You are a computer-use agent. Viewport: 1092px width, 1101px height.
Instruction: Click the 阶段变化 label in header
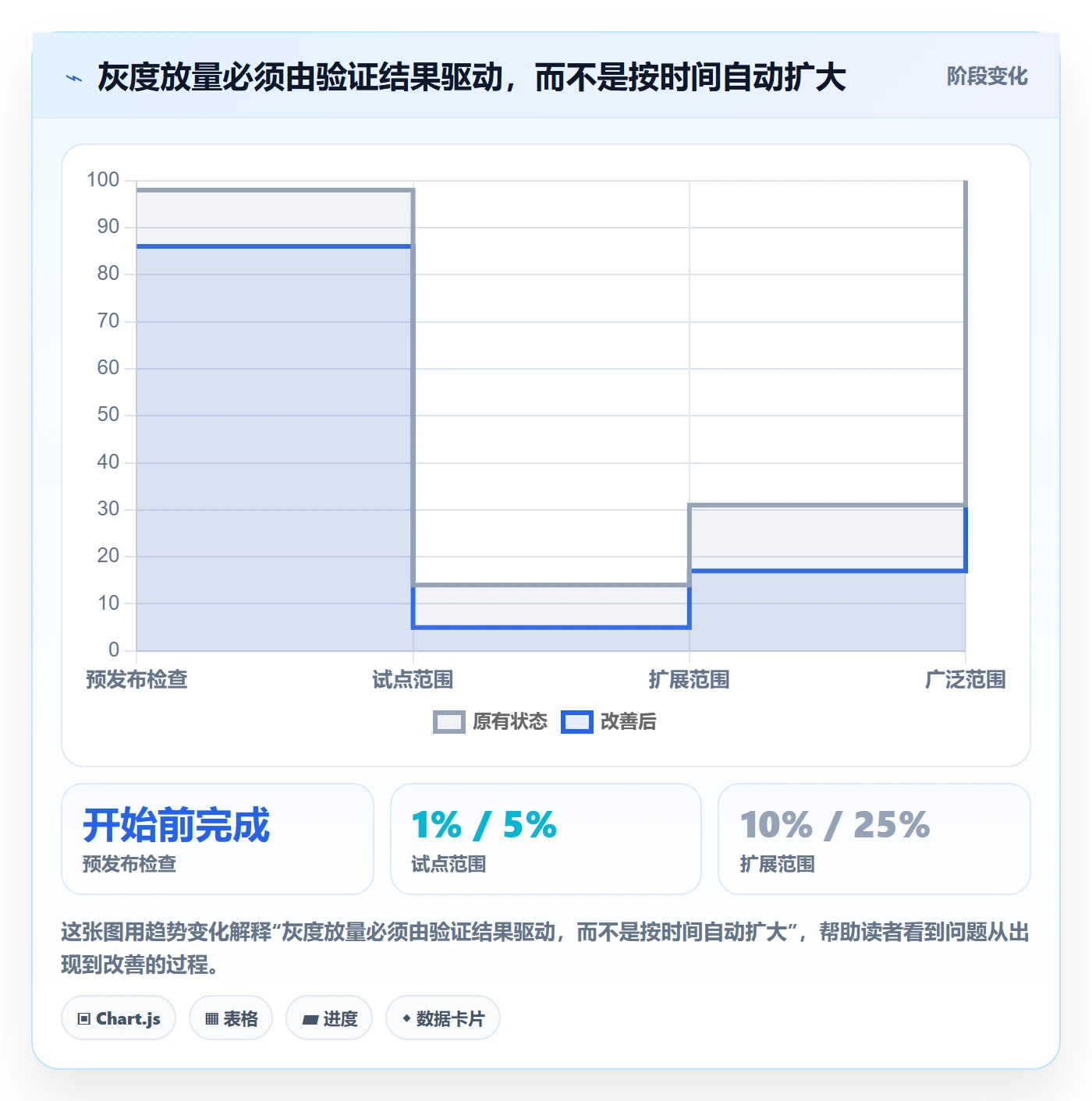[987, 76]
